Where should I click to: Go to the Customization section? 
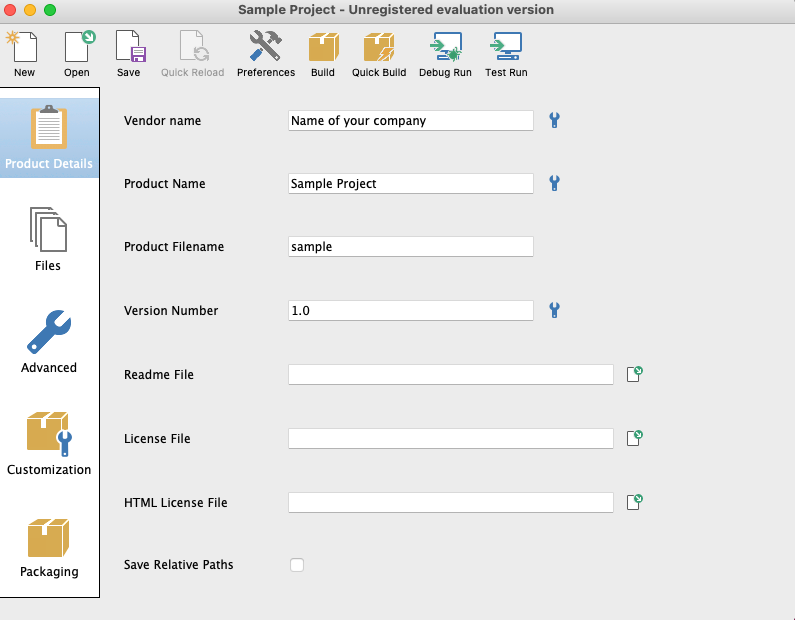click(x=48, y=444)
